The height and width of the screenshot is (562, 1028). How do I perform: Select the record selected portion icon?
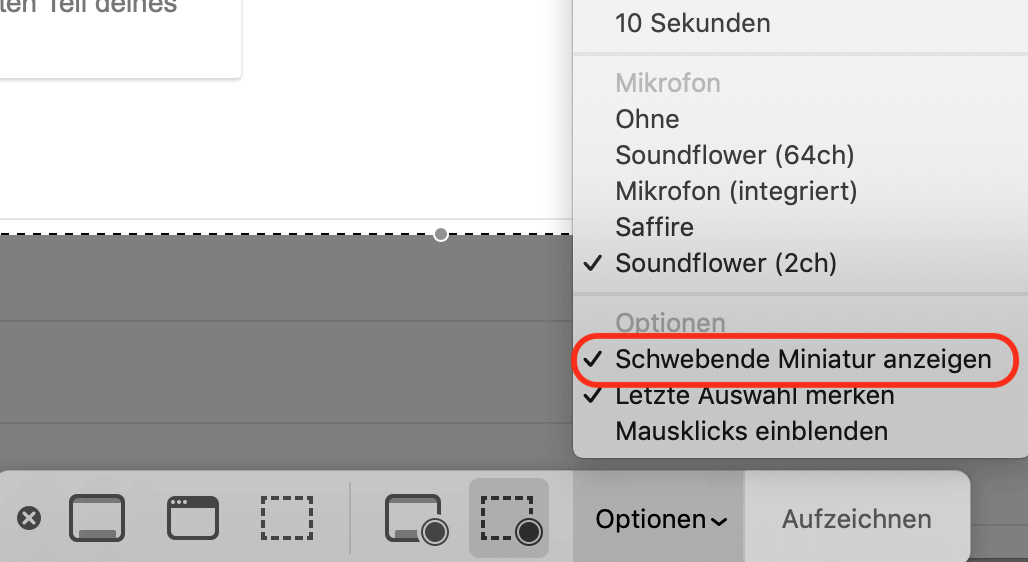pyautogui.click(x=509, y=519)
